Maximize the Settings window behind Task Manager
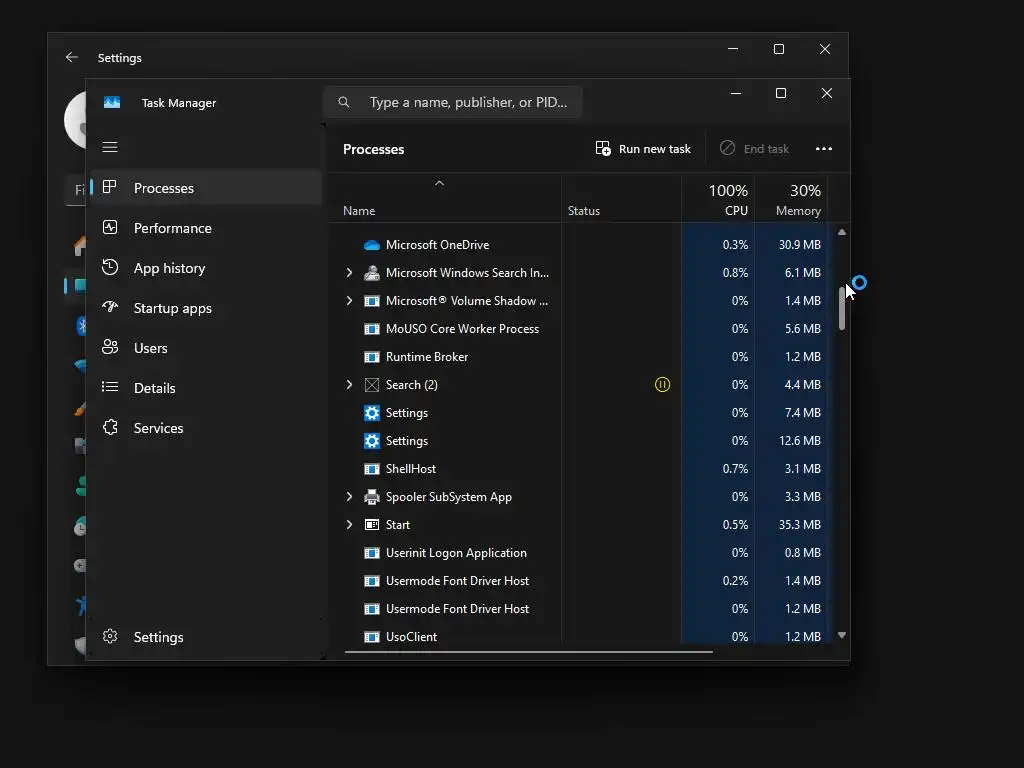This screenshot has width=1024, height=768. pyautogui.click(x=778, y=49)
